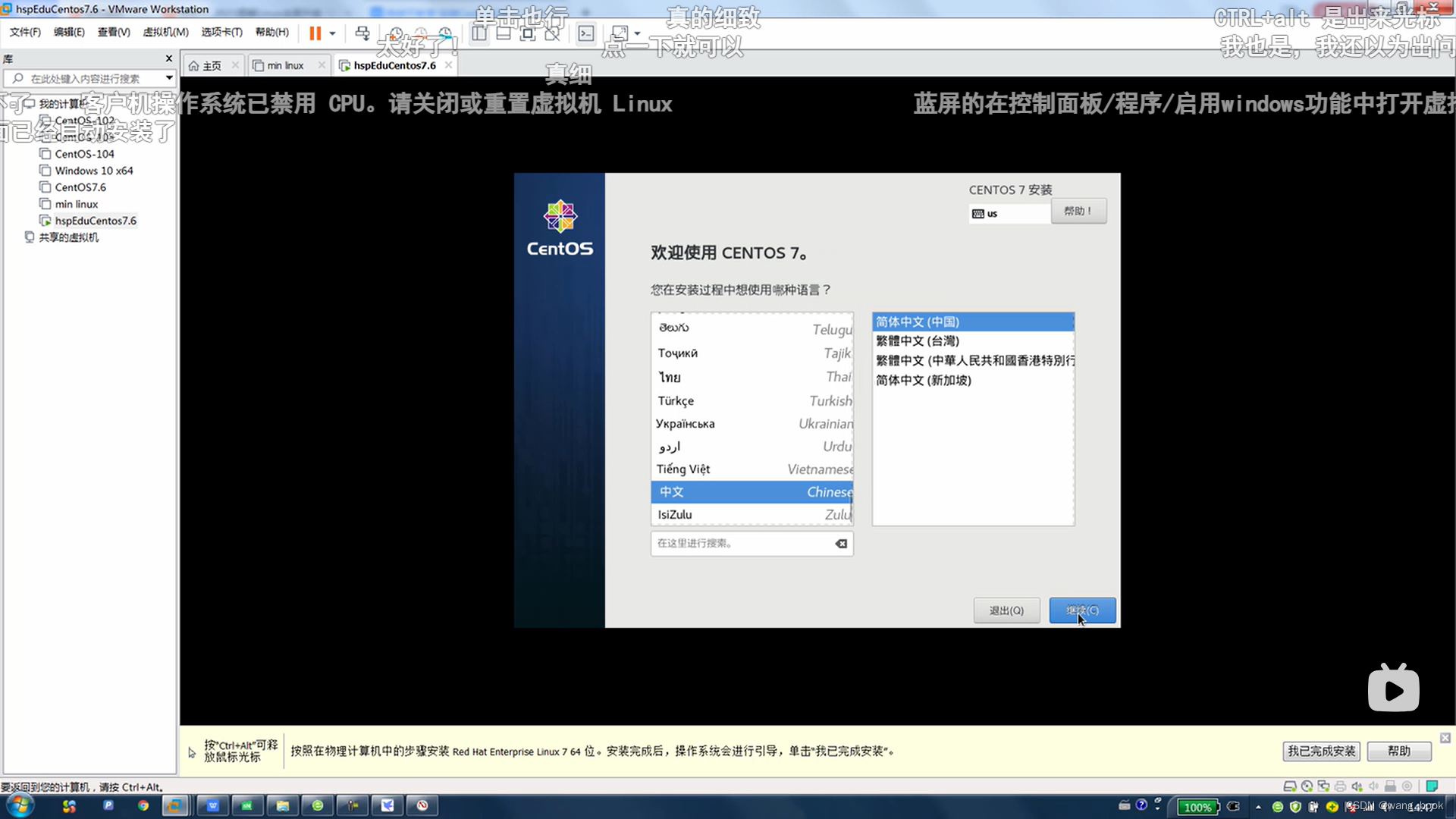Click the 我已完成安装 button
This screenshot has width=1456, height=819.
click(1321, 751)
